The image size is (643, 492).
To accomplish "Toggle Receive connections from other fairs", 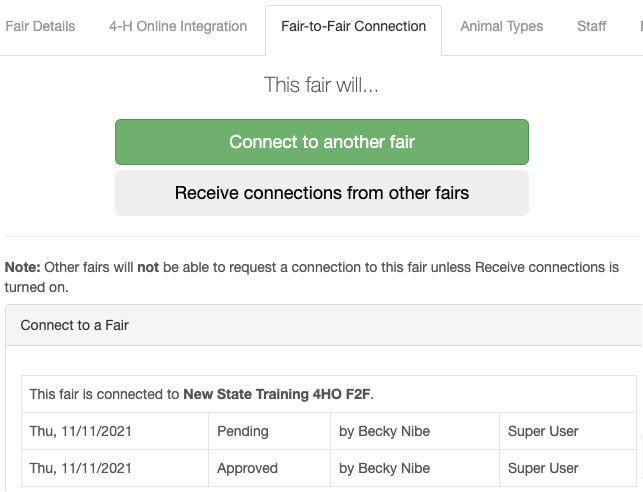I will [321, 193].
